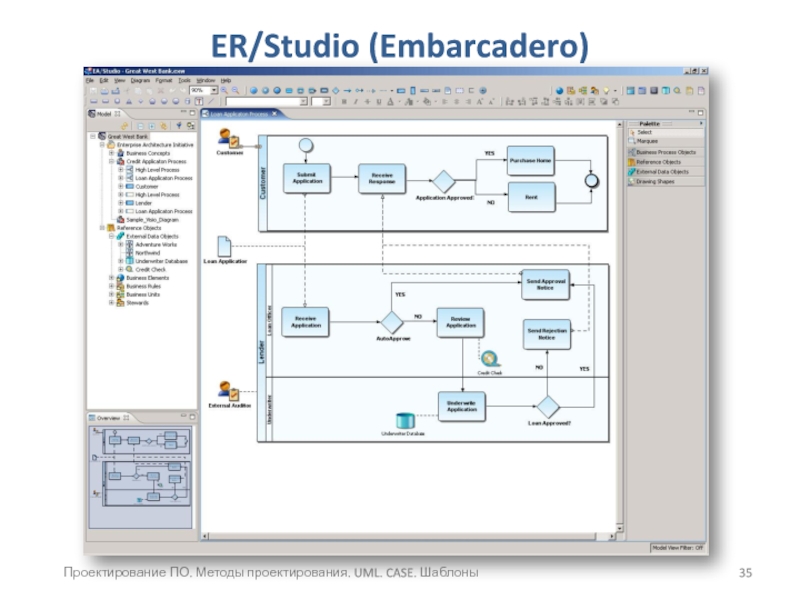Click the blue globe toolbar icon
800x600 pixels.
(x=560, y=90)
